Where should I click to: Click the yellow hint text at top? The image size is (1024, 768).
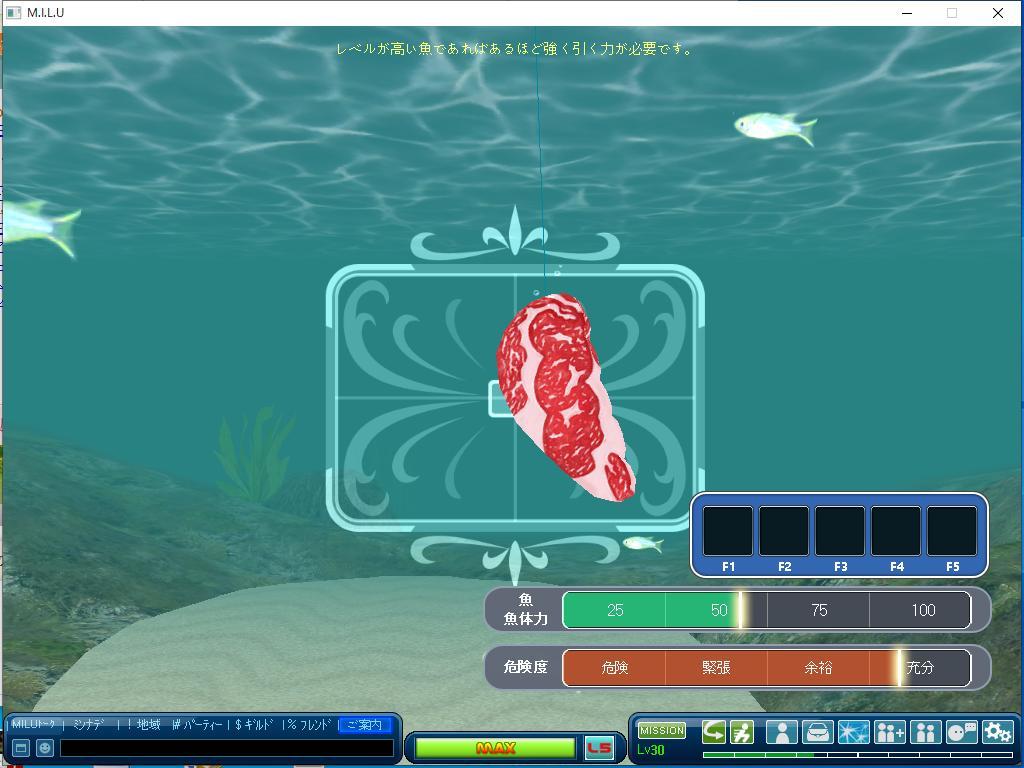tap(515, 49)
